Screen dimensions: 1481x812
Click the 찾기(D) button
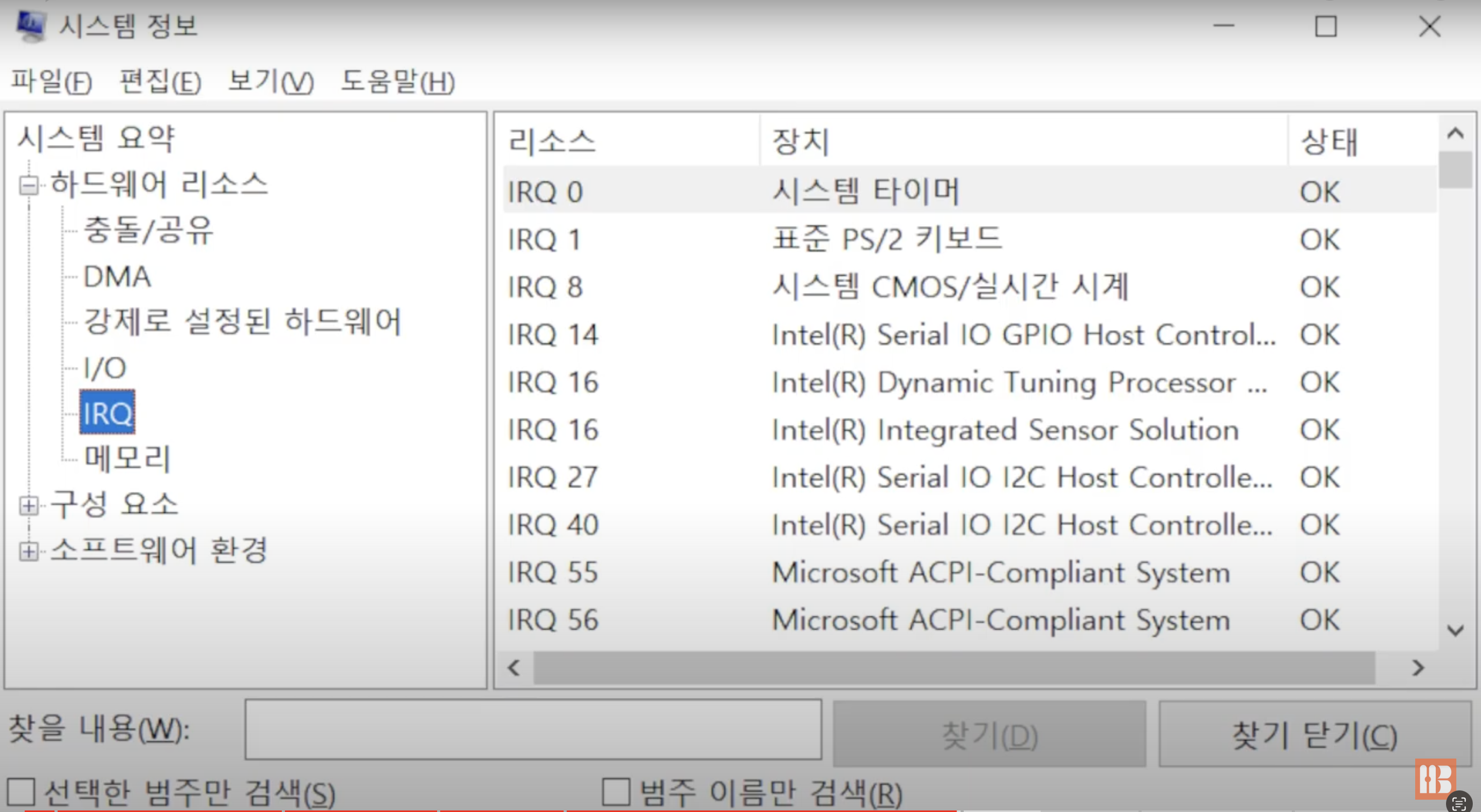(x=989, y=734)
